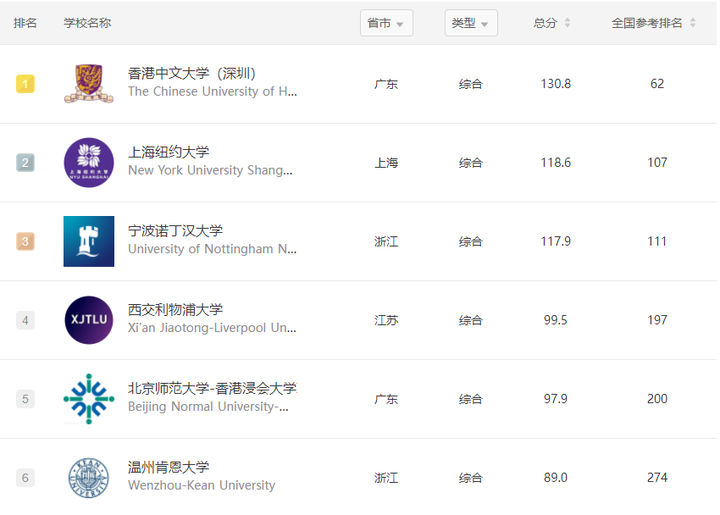Click national reference rank 200
This screenshot has height=515, width=720.
(x=657, y=399)
